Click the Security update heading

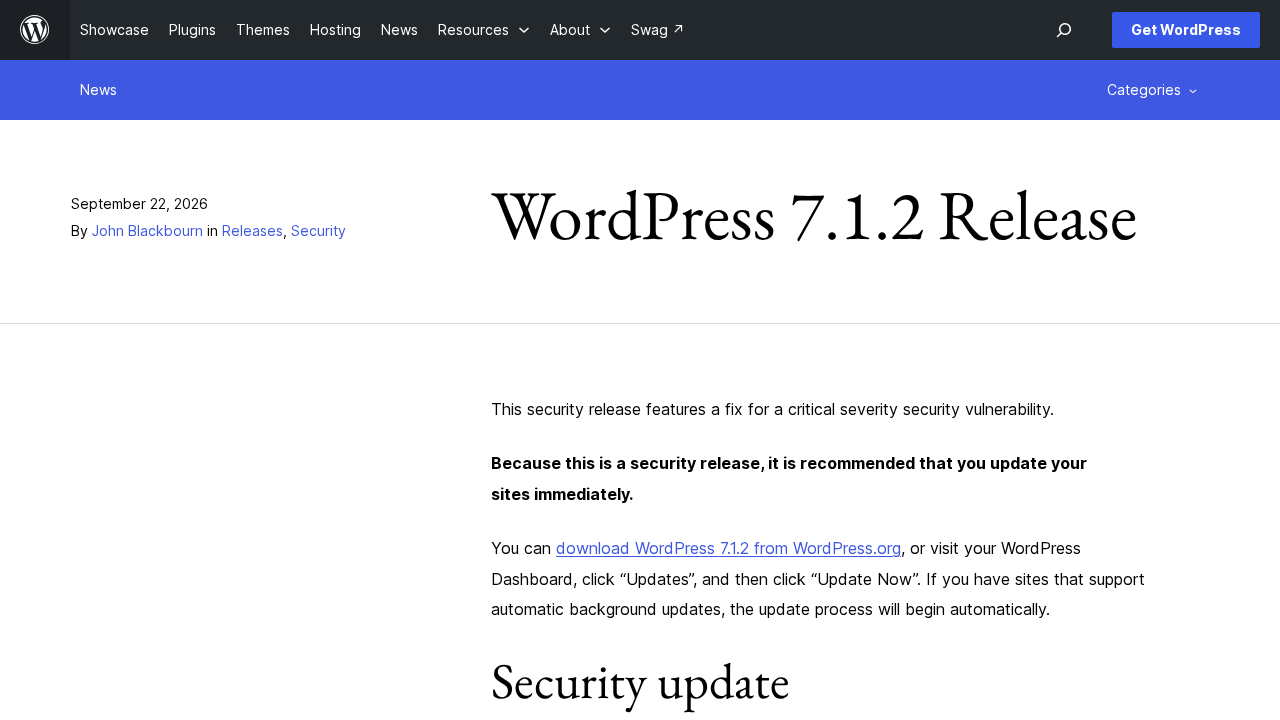pos(640,682)
